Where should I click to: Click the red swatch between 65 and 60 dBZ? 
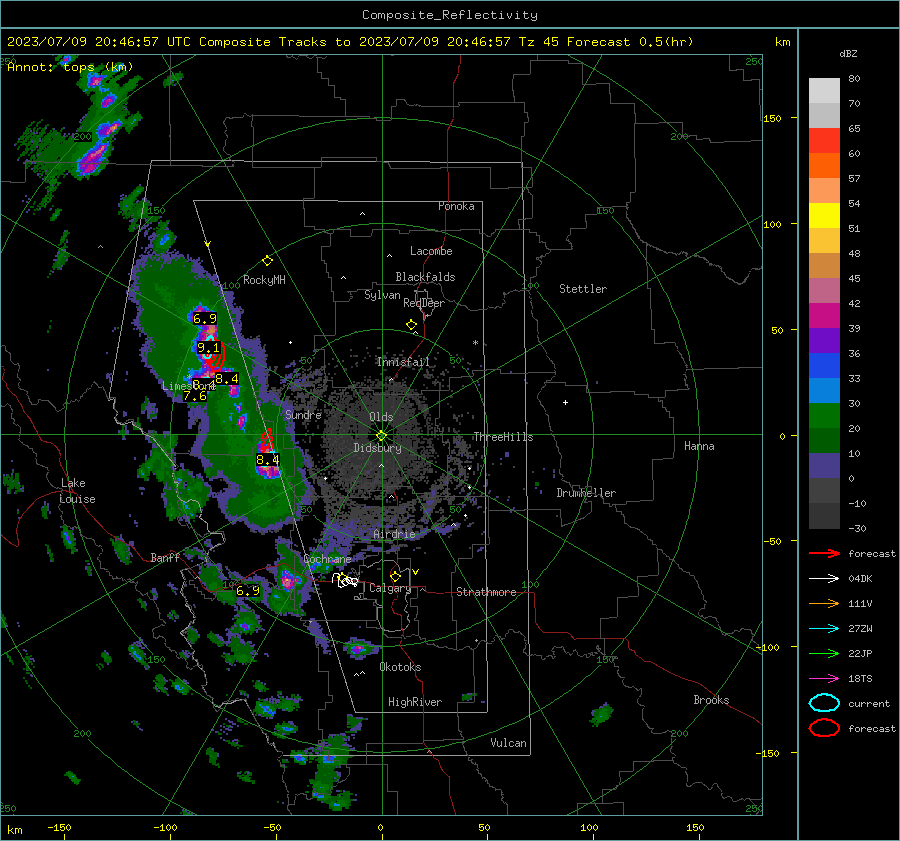coord(824,141)
